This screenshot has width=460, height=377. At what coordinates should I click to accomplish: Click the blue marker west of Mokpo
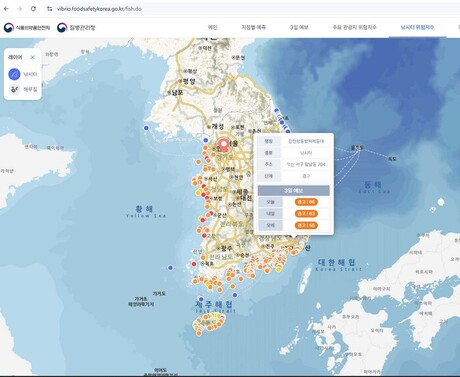point(170,268)
